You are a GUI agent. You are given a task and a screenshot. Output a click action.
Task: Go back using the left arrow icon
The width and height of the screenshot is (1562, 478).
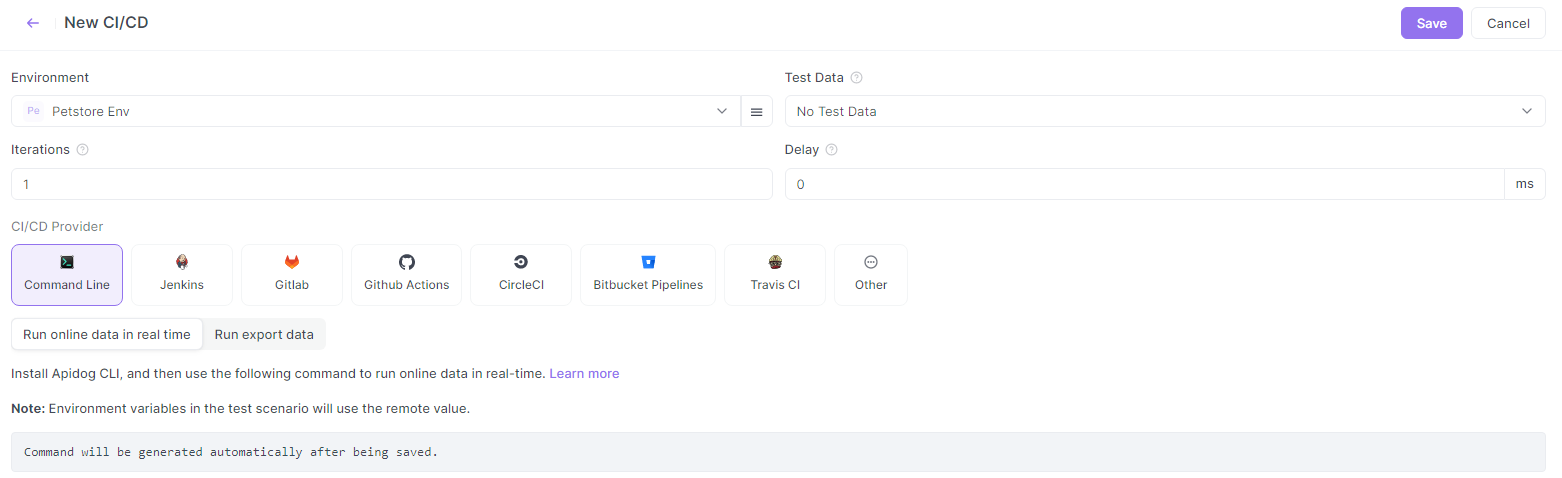coord(33,23)
